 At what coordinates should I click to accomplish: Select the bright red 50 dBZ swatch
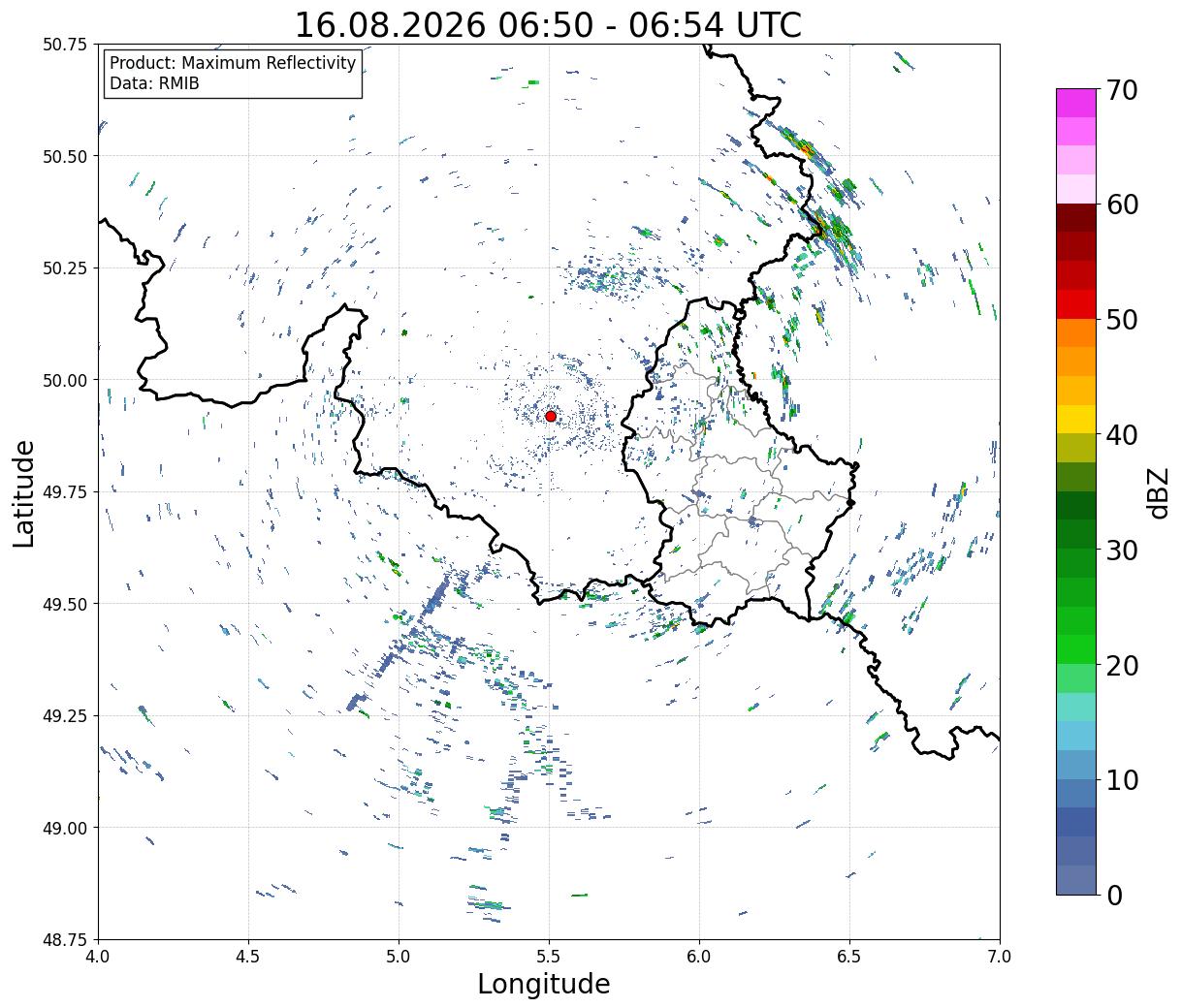1076,304
